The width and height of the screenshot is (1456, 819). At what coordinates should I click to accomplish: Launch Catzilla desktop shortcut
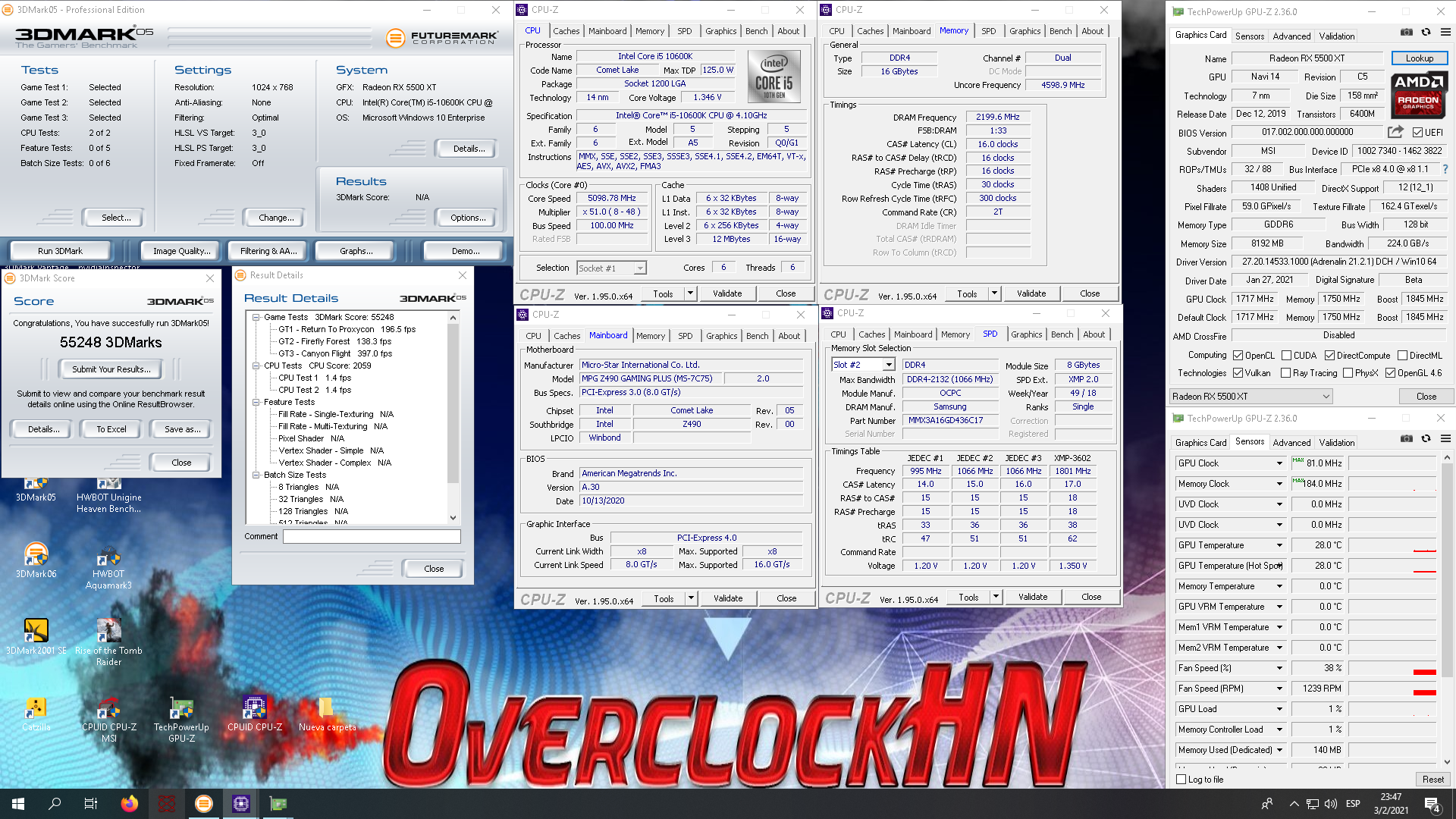pyautogui.click(x=36, y=714)
